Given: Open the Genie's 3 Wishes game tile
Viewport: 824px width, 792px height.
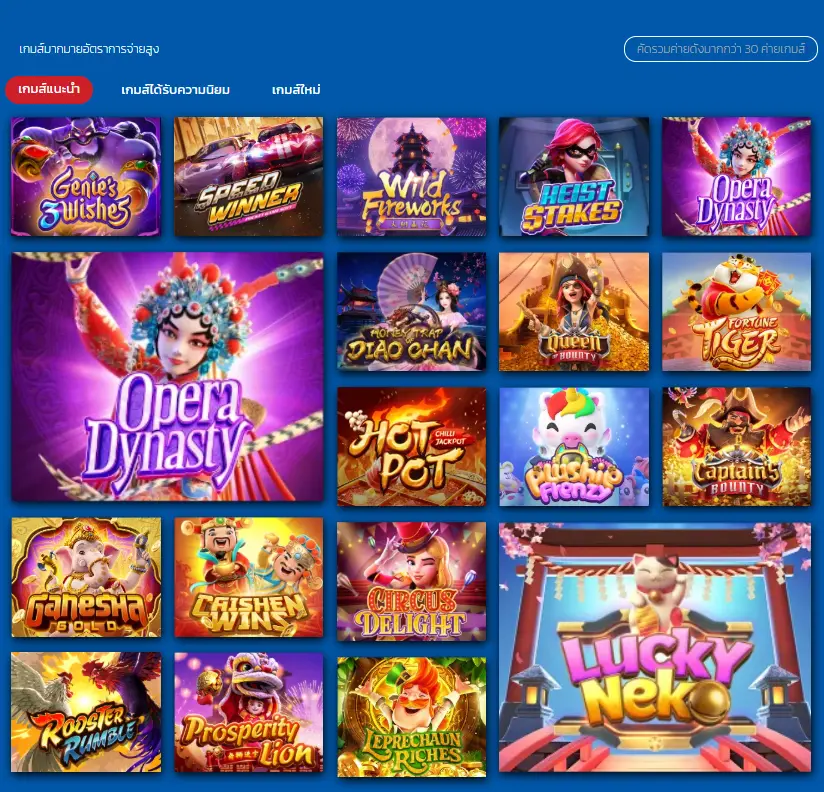Looking at the screenshot, I should (86, 177).
